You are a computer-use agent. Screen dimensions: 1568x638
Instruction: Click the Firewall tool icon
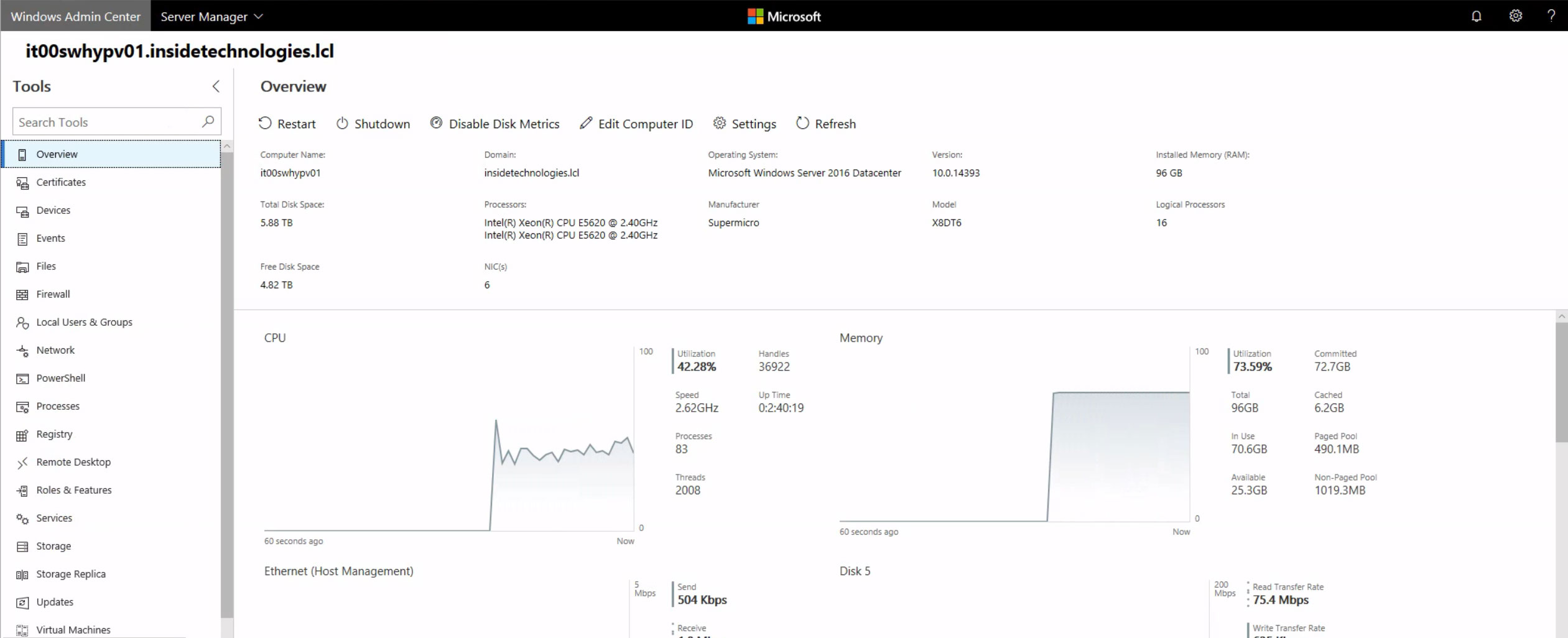pos(22,295)
